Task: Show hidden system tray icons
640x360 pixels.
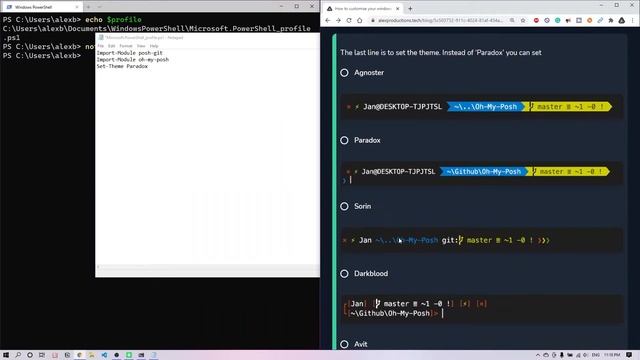Action: [x=538, y=355]
